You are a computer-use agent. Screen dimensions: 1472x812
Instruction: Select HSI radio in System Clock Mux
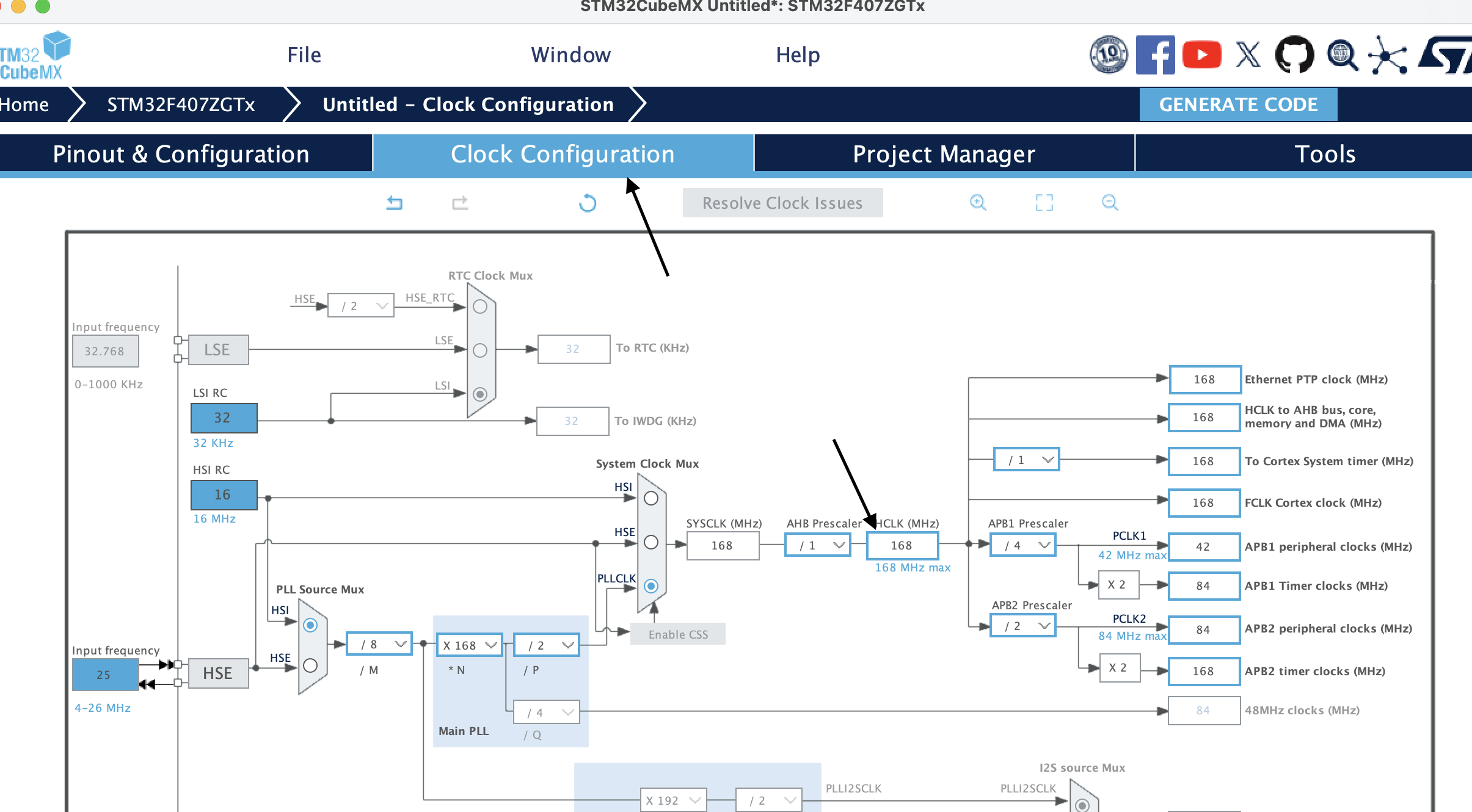point(651,498)
